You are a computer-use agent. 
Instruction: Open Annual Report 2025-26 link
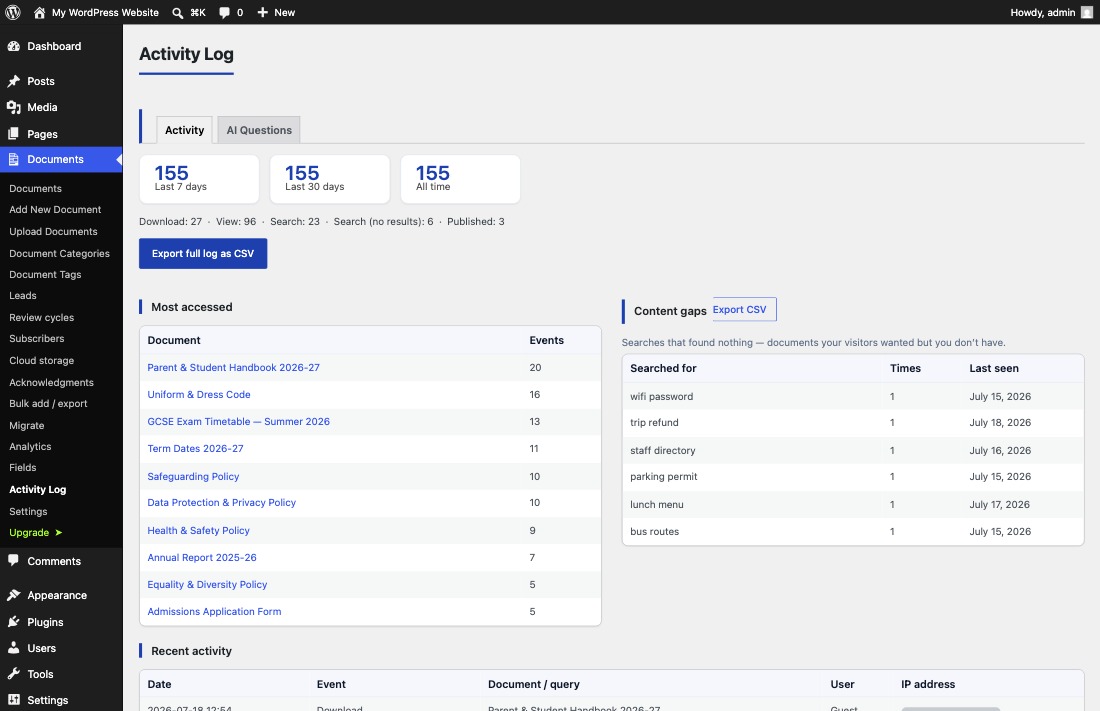(202, 557)
